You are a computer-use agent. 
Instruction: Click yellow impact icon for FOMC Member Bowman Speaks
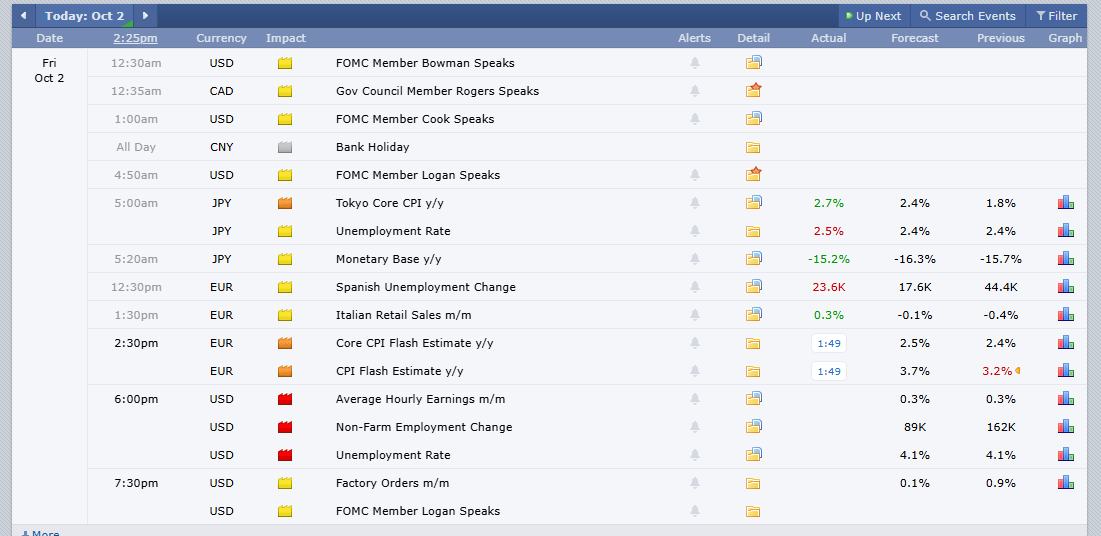point(285,63)
